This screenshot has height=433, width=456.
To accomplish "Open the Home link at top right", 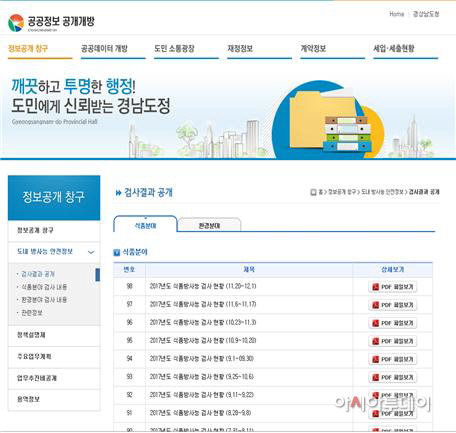I will (x=397, y=14).
